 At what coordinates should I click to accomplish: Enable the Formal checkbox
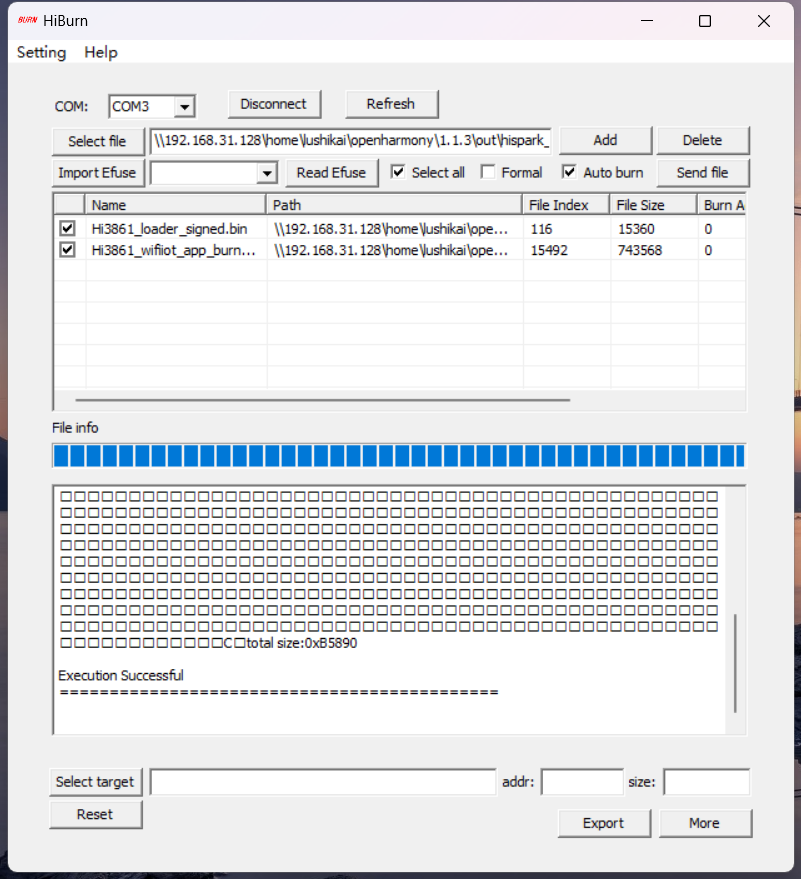coord(488,172)
